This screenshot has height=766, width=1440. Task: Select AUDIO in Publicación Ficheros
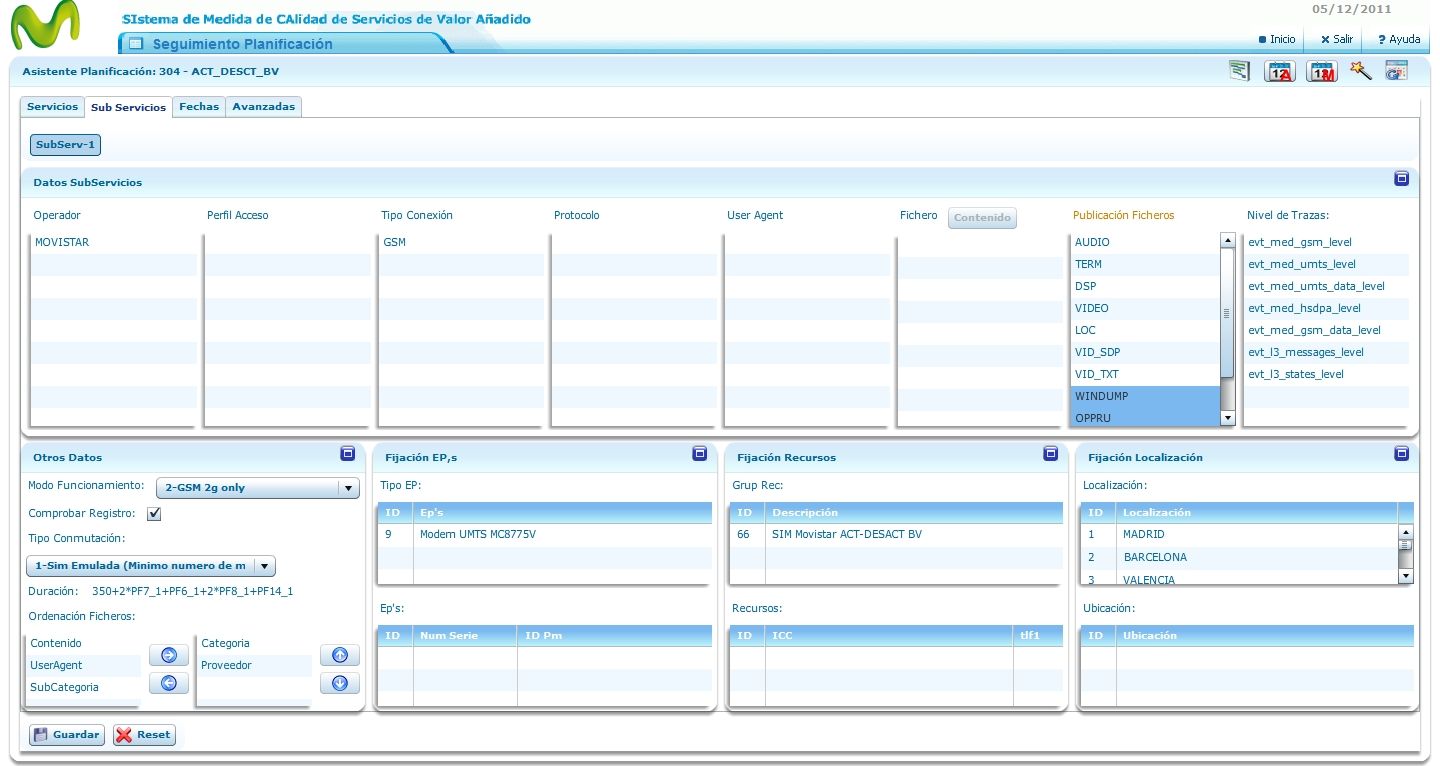point(1146,242)
